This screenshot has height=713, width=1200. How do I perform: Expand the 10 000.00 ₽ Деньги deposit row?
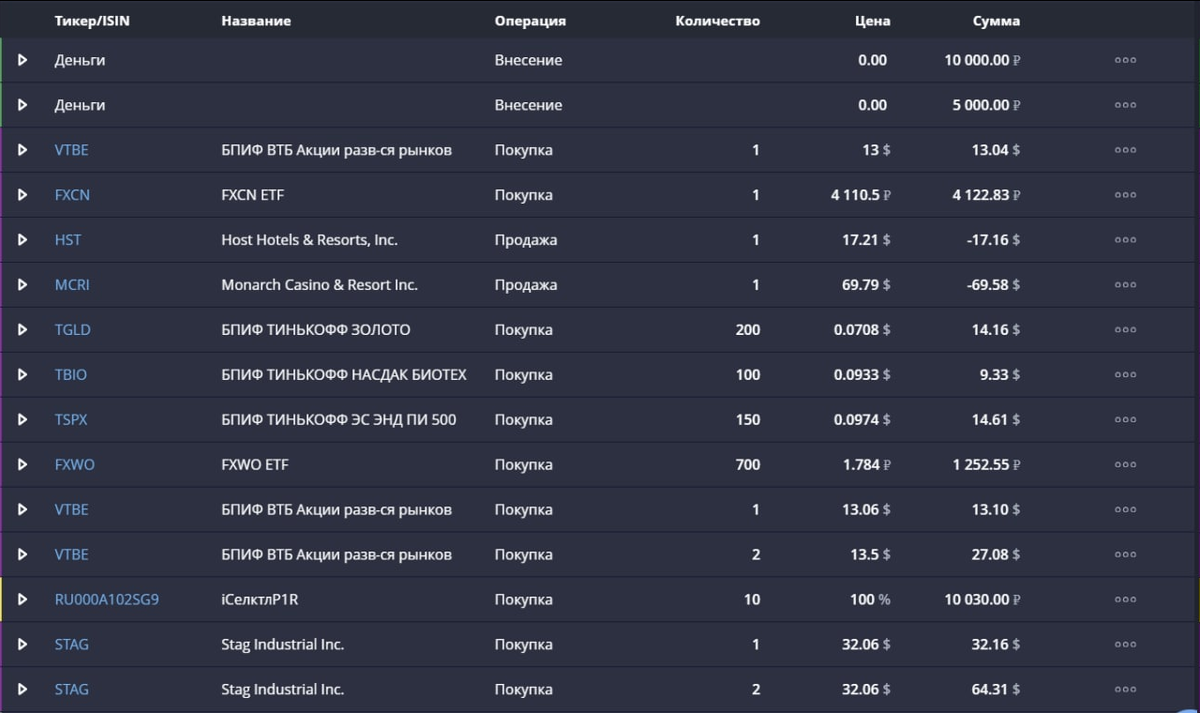pos(23,60)
